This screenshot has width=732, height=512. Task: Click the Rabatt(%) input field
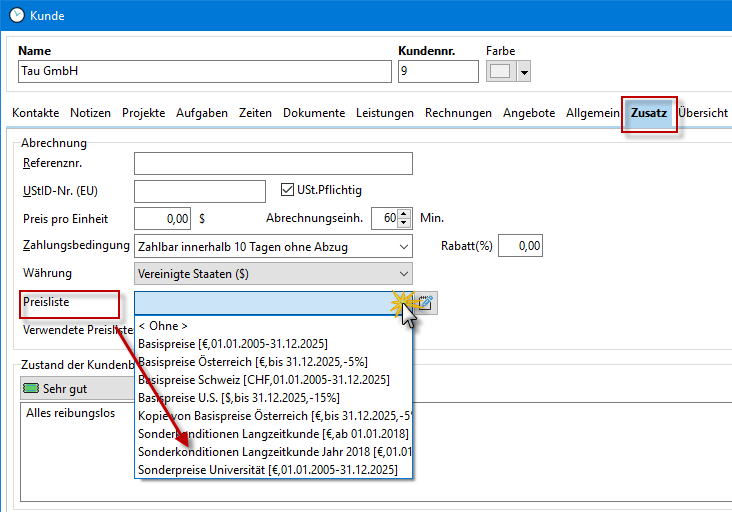coord(520,246)
